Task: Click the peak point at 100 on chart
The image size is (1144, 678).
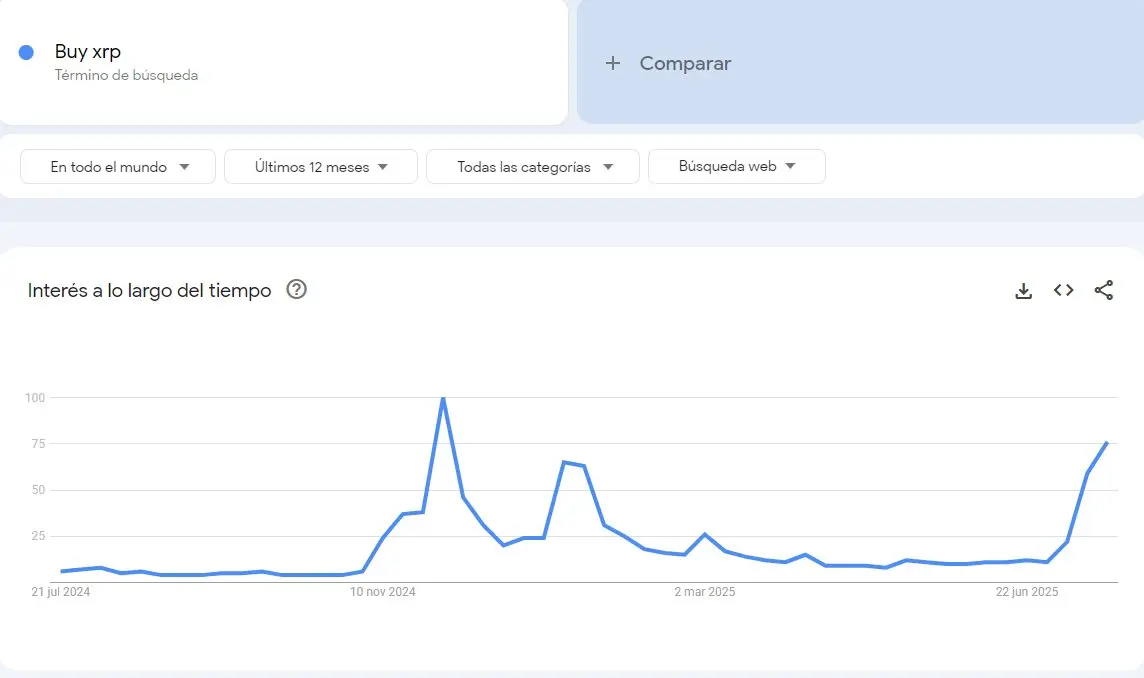Action: [x=443, y=398]
